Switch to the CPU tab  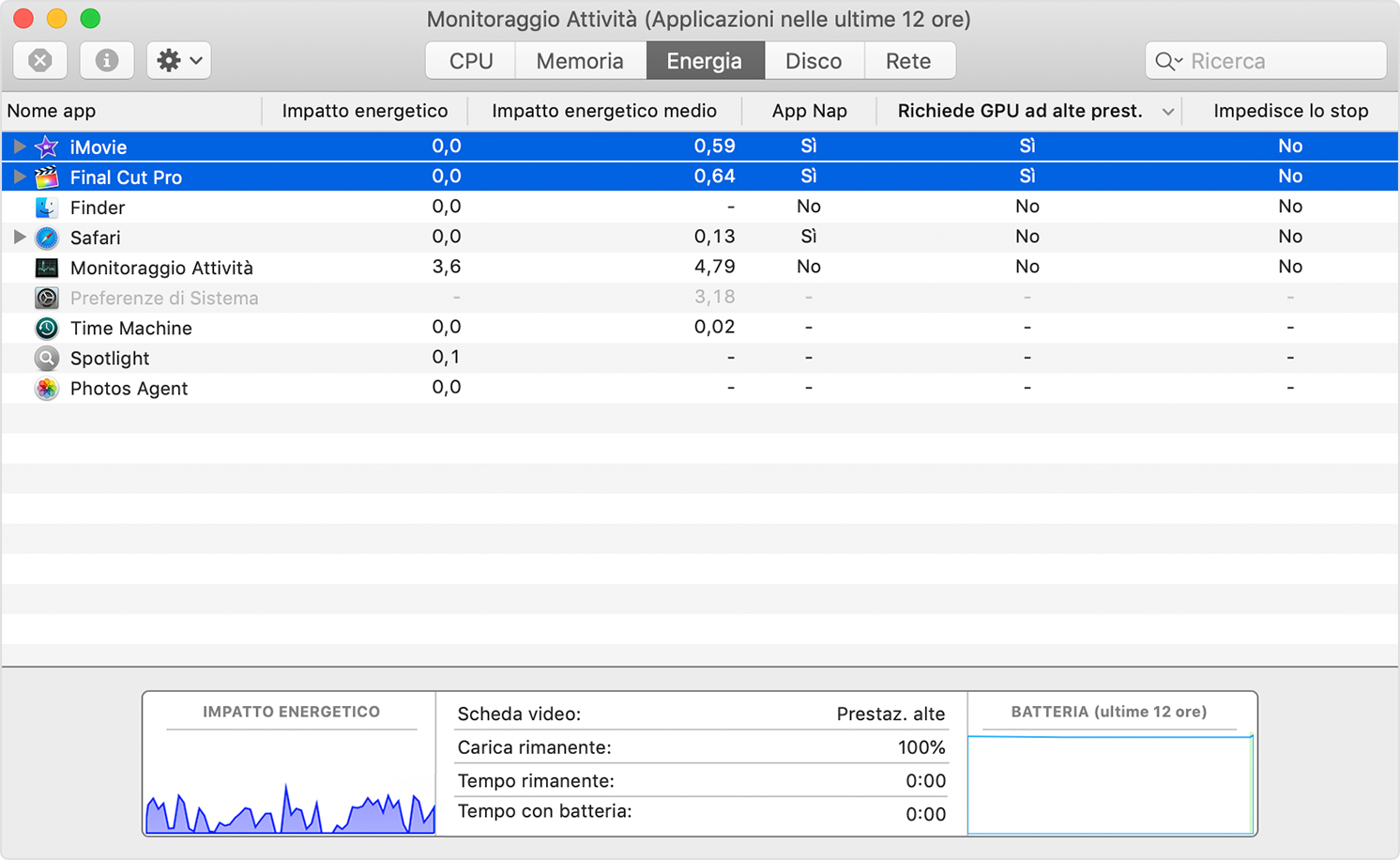point(471,61)
